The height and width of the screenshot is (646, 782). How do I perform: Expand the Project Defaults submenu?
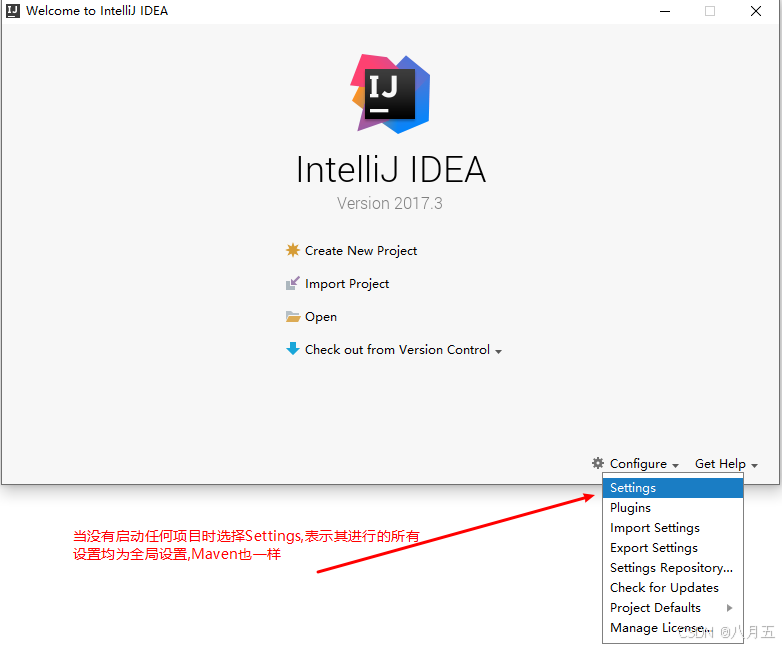pos(673,608)
